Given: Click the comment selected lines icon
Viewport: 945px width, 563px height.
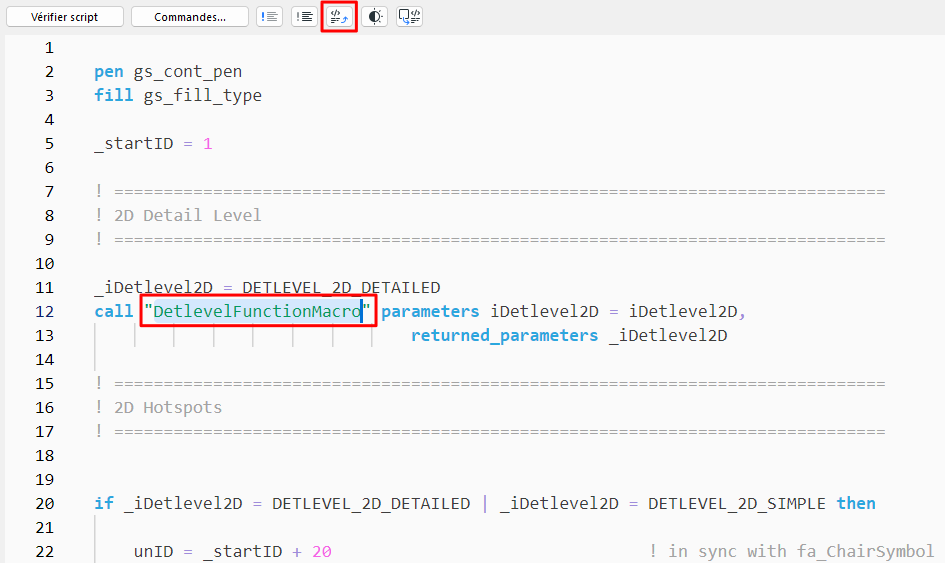Looking at the screenshot, I should tap(269, 17).
